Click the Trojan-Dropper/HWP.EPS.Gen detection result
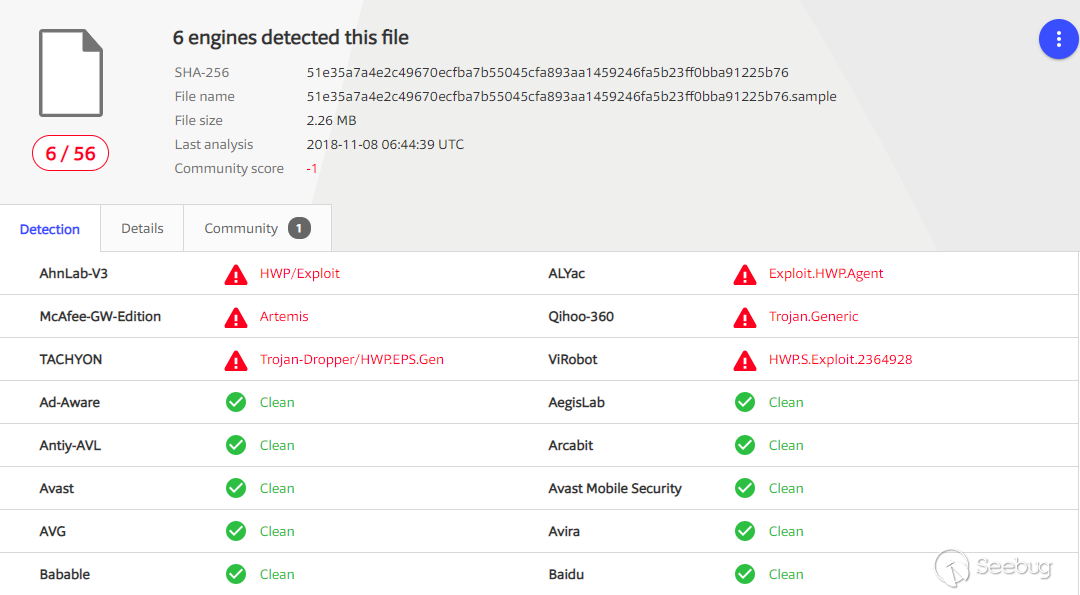The height and width of the screenshot is (595, 1080). (352, 359)
